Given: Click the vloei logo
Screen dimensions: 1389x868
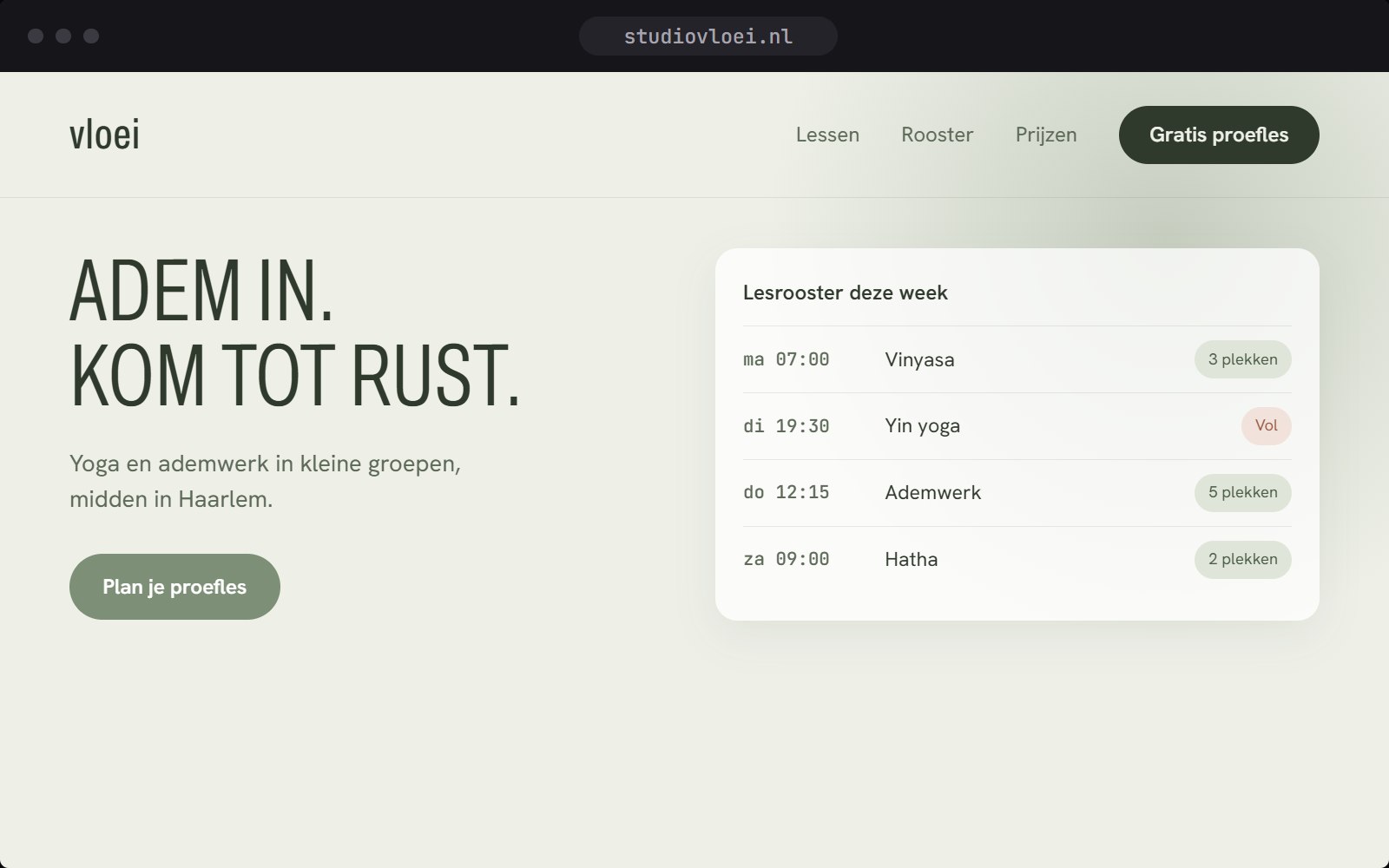Looking at the screenshot, I should tap(104, 135).
